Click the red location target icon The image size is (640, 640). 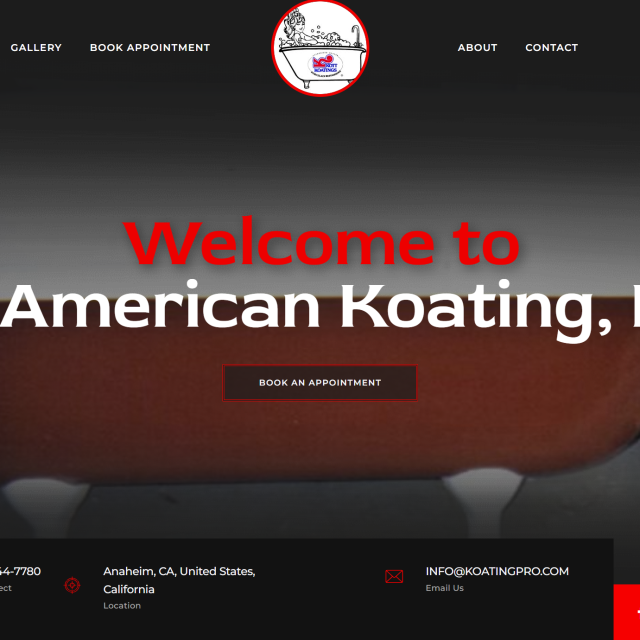tap(72, 585)
